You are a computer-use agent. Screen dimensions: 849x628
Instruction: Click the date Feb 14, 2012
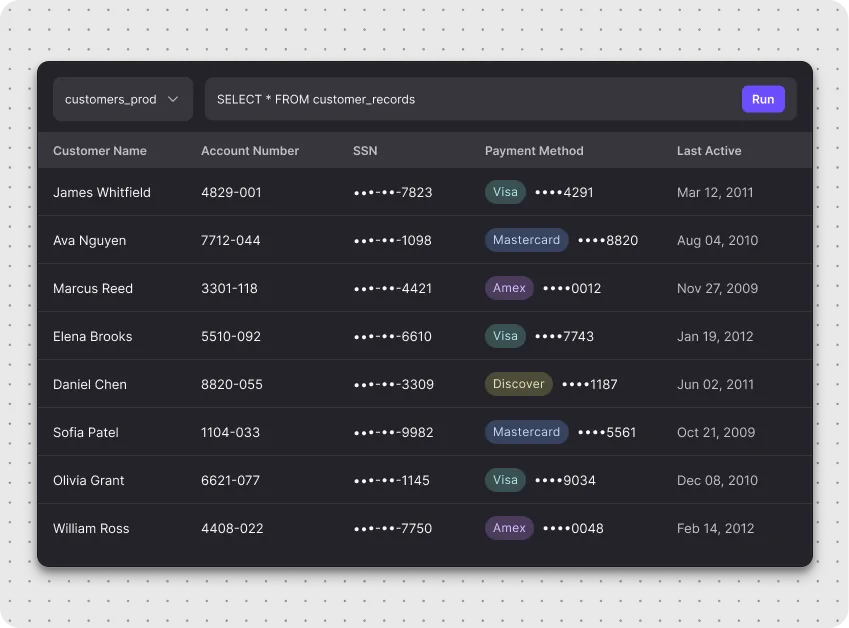(715, 528)
